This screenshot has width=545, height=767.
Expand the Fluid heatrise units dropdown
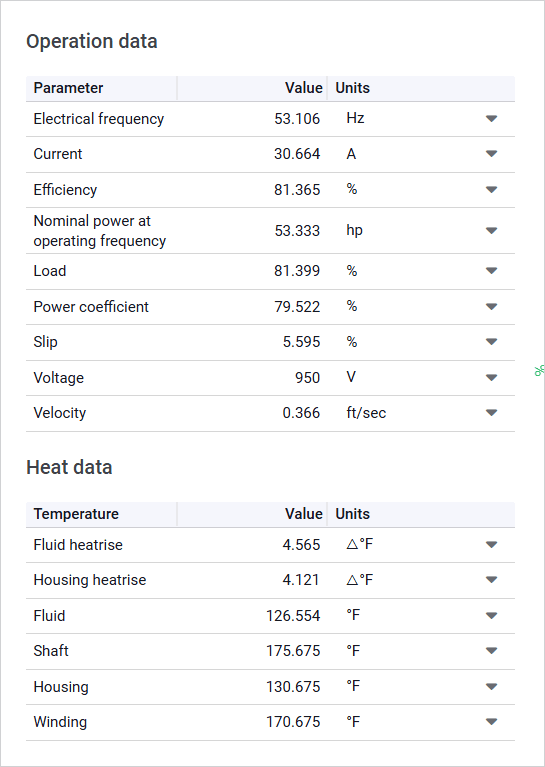pyautogui.click(x=491, y=544)
